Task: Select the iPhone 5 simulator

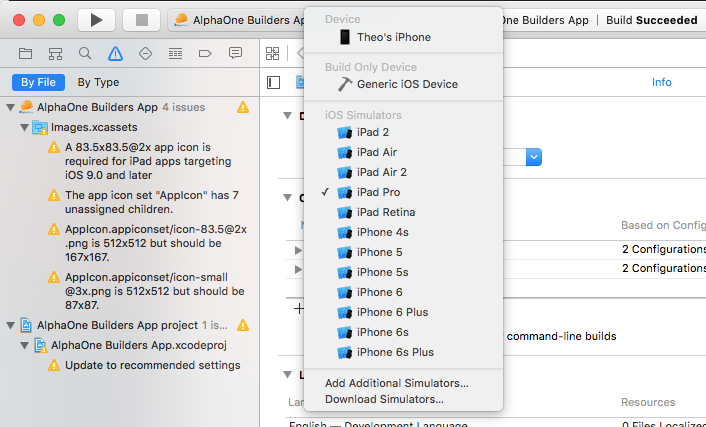Action: coord(403,252)
